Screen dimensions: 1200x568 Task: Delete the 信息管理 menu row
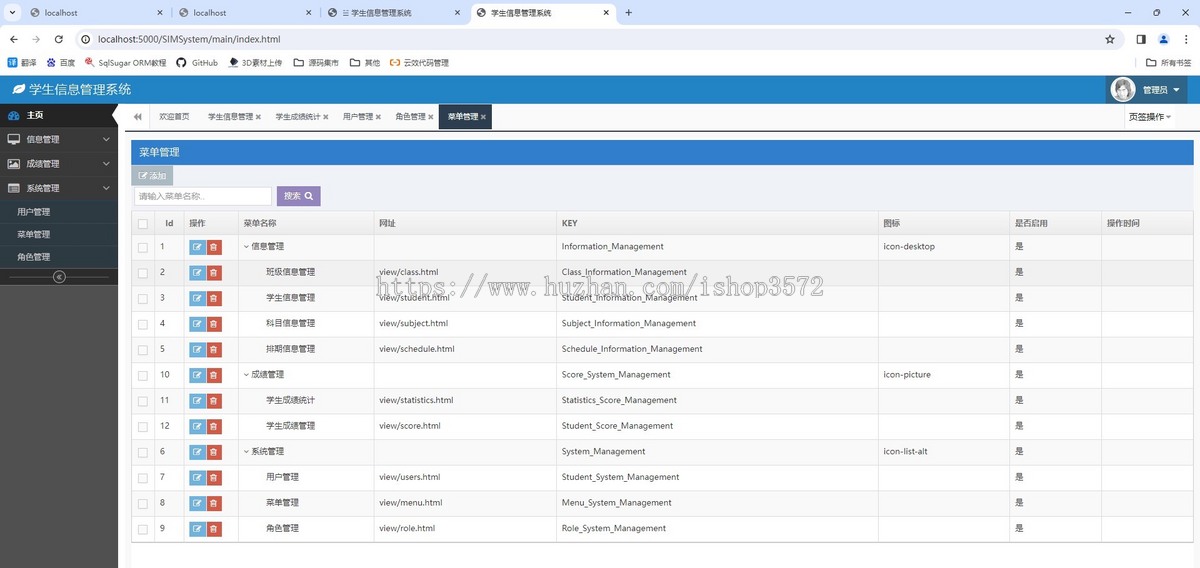click(214, 247)
